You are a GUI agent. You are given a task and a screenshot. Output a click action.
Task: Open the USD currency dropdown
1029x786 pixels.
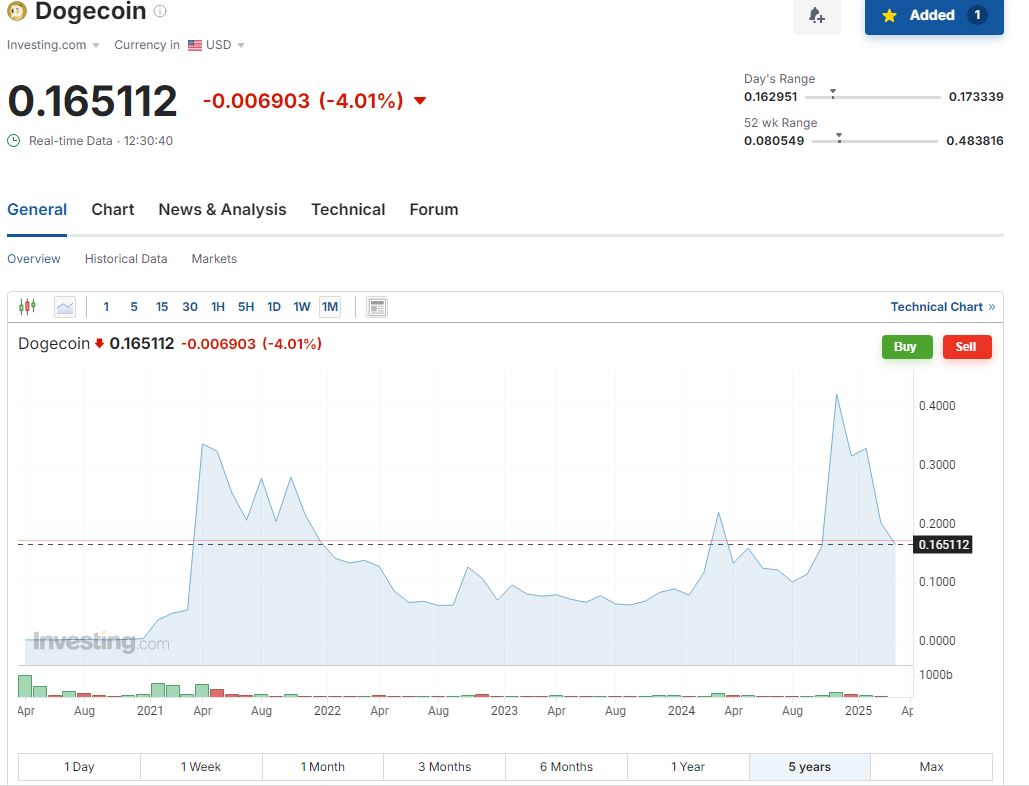click(225, 45)
